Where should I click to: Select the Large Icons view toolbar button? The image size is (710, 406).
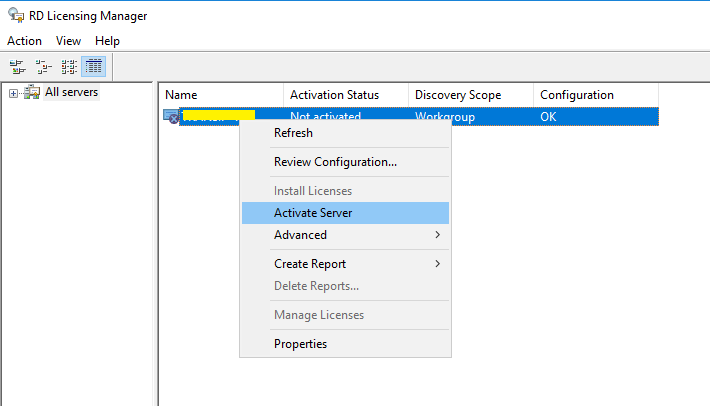[18, 67]
